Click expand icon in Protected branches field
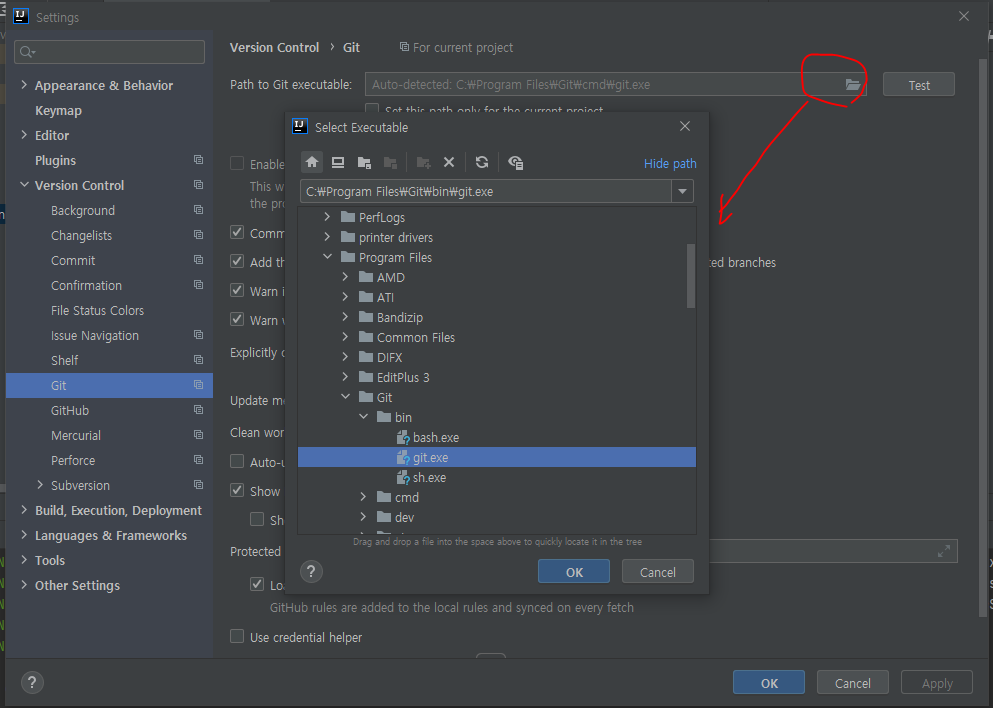993x708 pixels. 944,551
